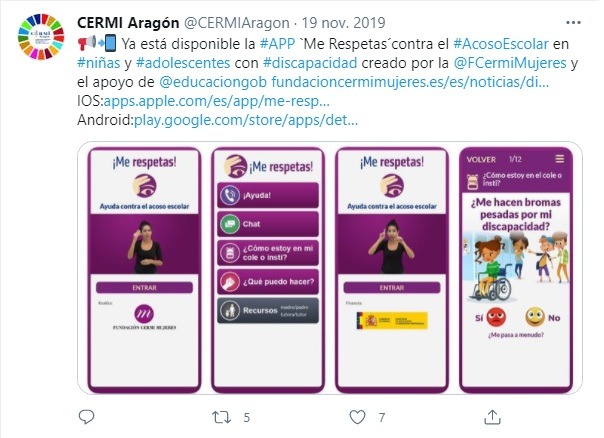
Task: Select VOLVER in the fourth screenshot
Action: point(481,159)
